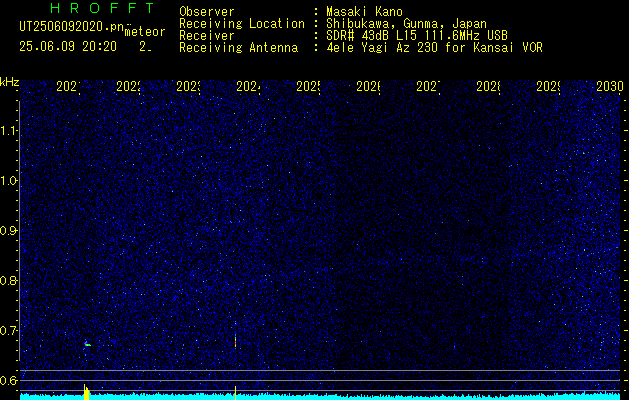The image size is (629, 400).
Task: Select the observer name Masaki Kano
Action: 365,12
